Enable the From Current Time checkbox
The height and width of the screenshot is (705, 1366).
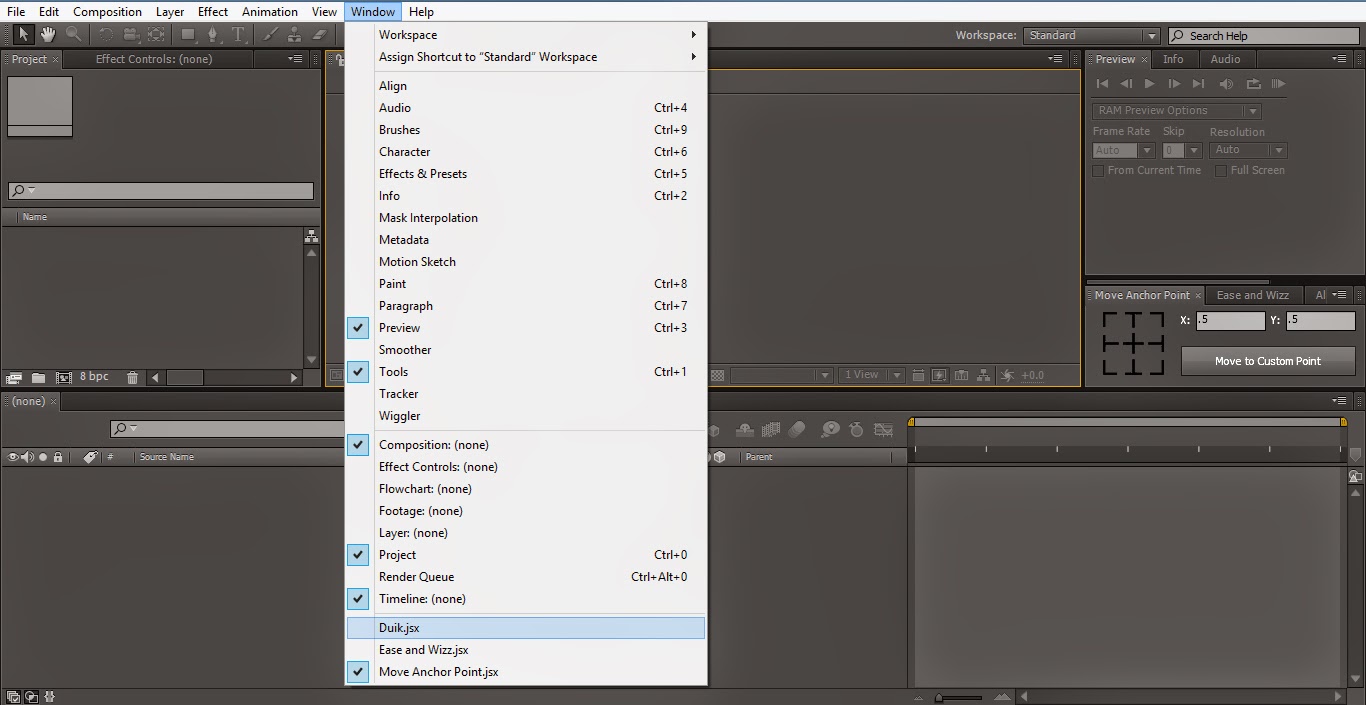tap(1097, 170)
